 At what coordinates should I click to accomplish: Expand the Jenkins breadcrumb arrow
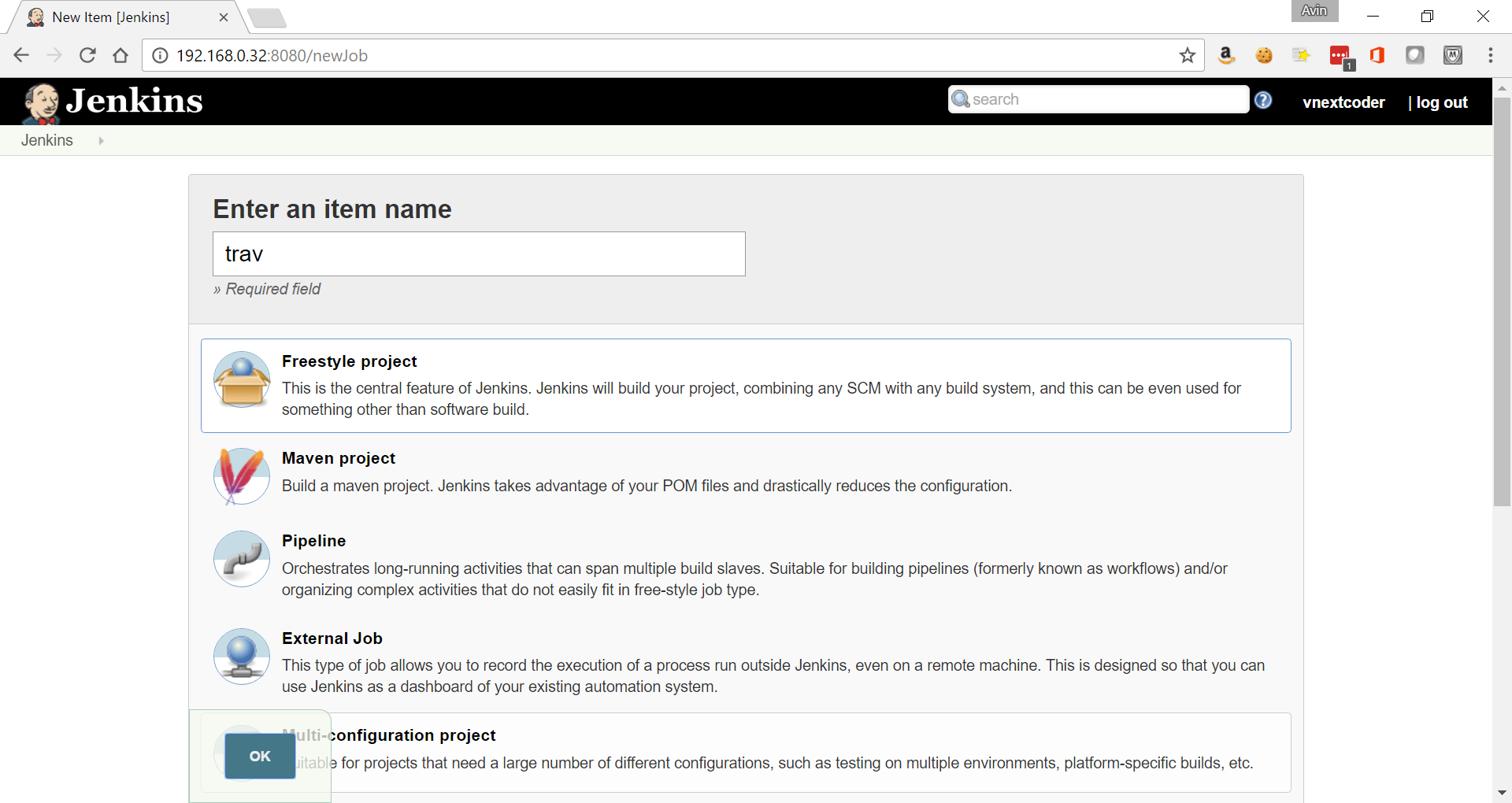(101, 141)
